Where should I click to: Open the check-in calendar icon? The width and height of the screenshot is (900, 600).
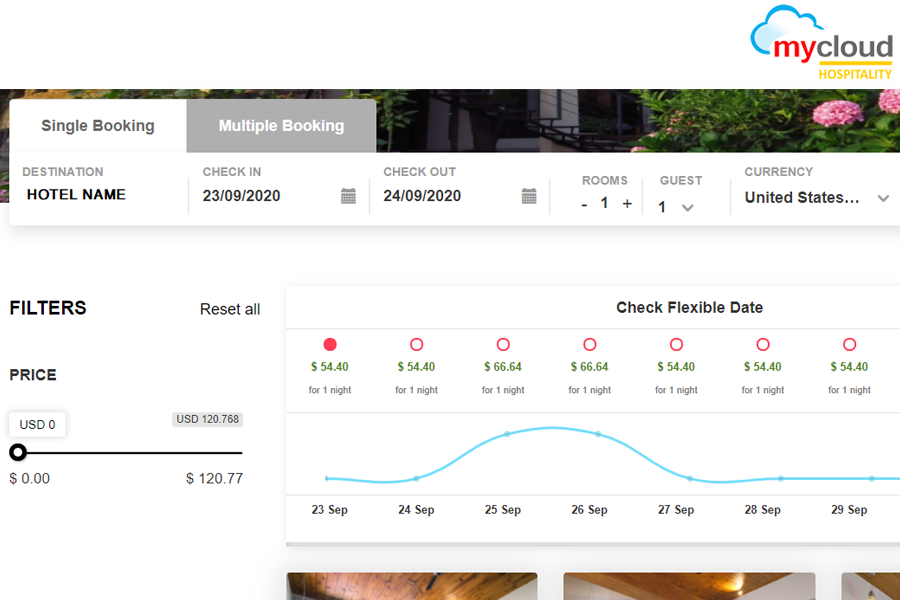pyautogui.click(x=348, y=196)
